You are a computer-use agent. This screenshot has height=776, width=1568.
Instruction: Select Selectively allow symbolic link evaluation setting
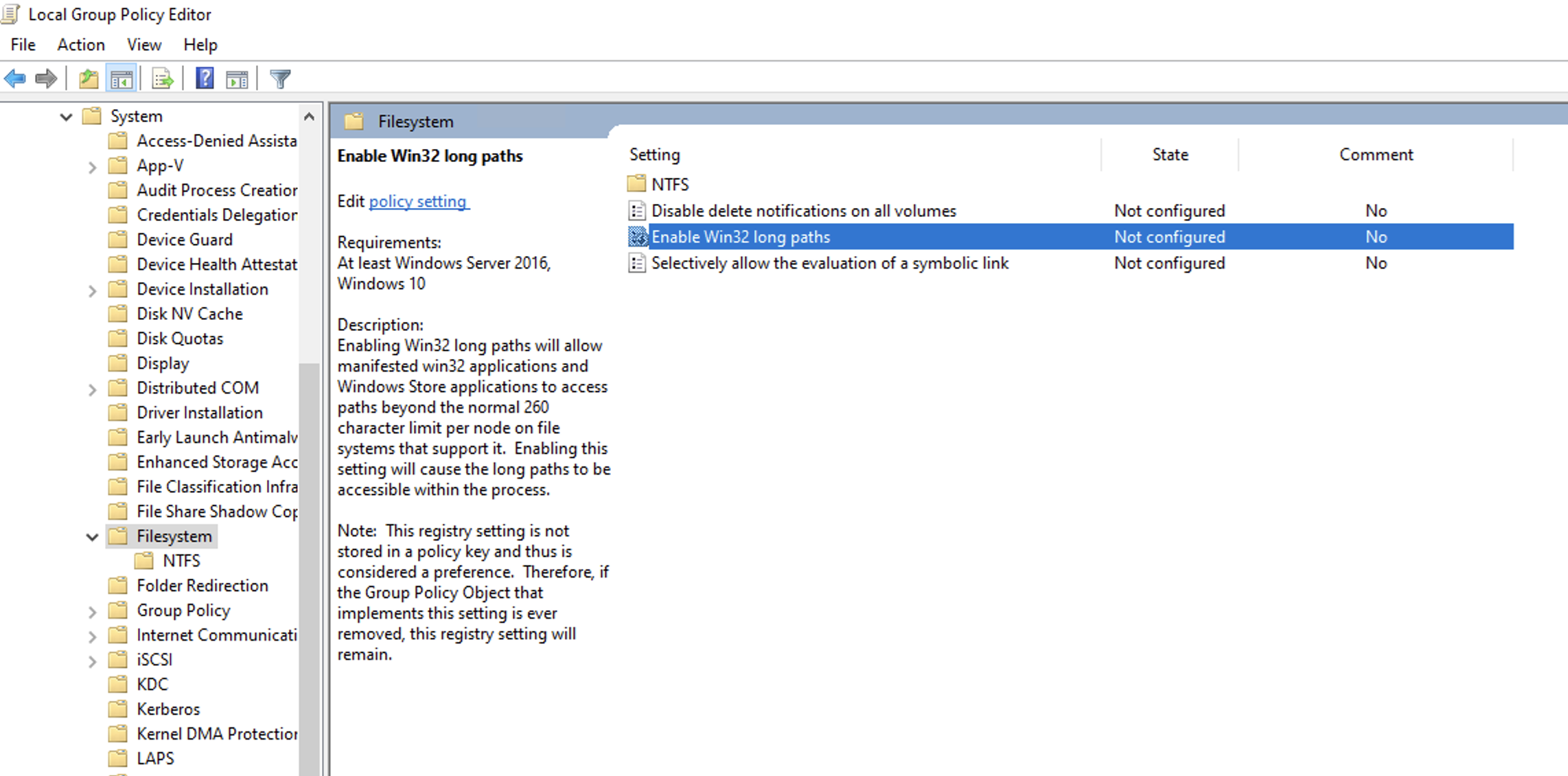point(829,263)
